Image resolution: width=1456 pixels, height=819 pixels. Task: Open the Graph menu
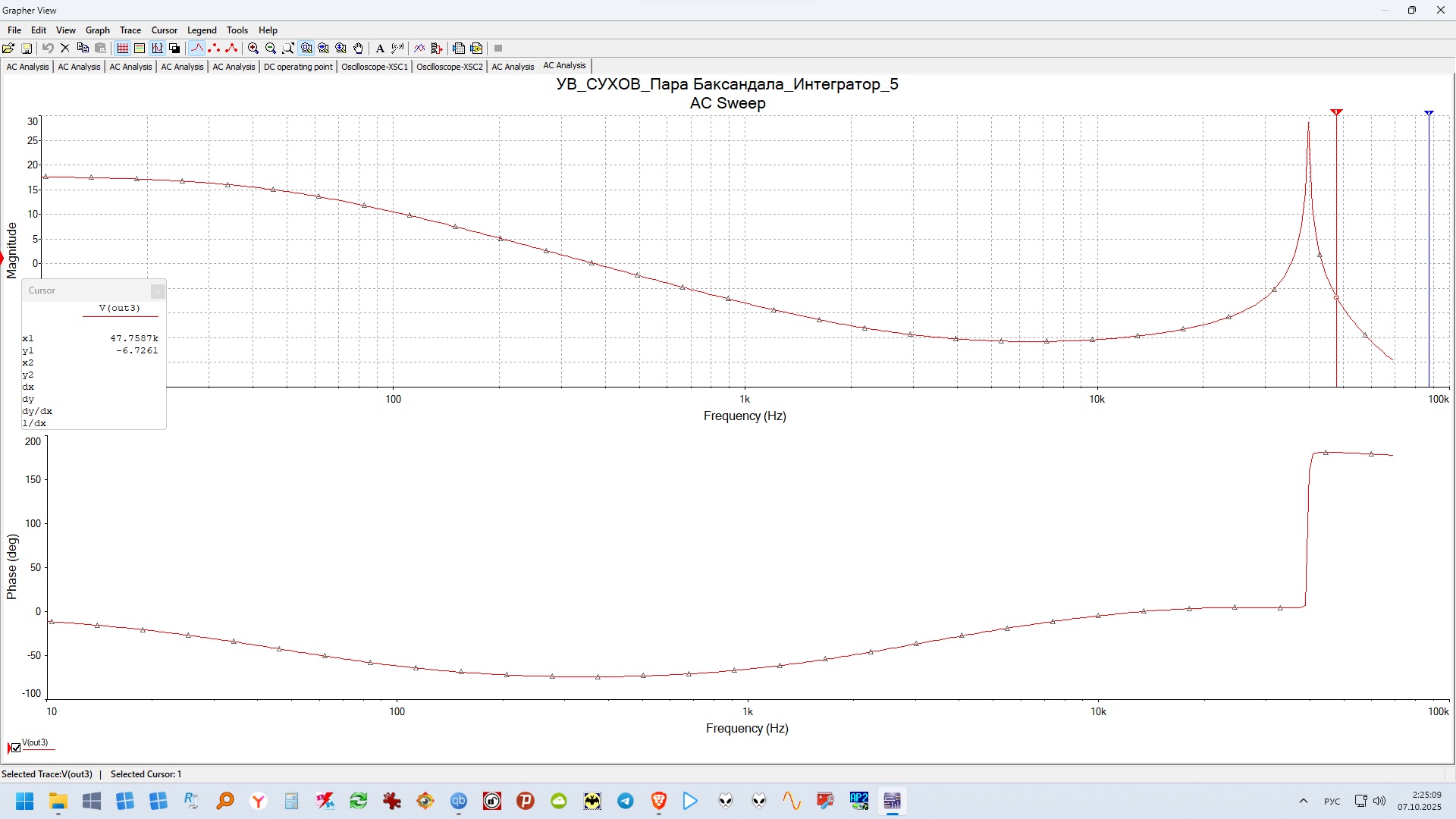pos(97,30)
